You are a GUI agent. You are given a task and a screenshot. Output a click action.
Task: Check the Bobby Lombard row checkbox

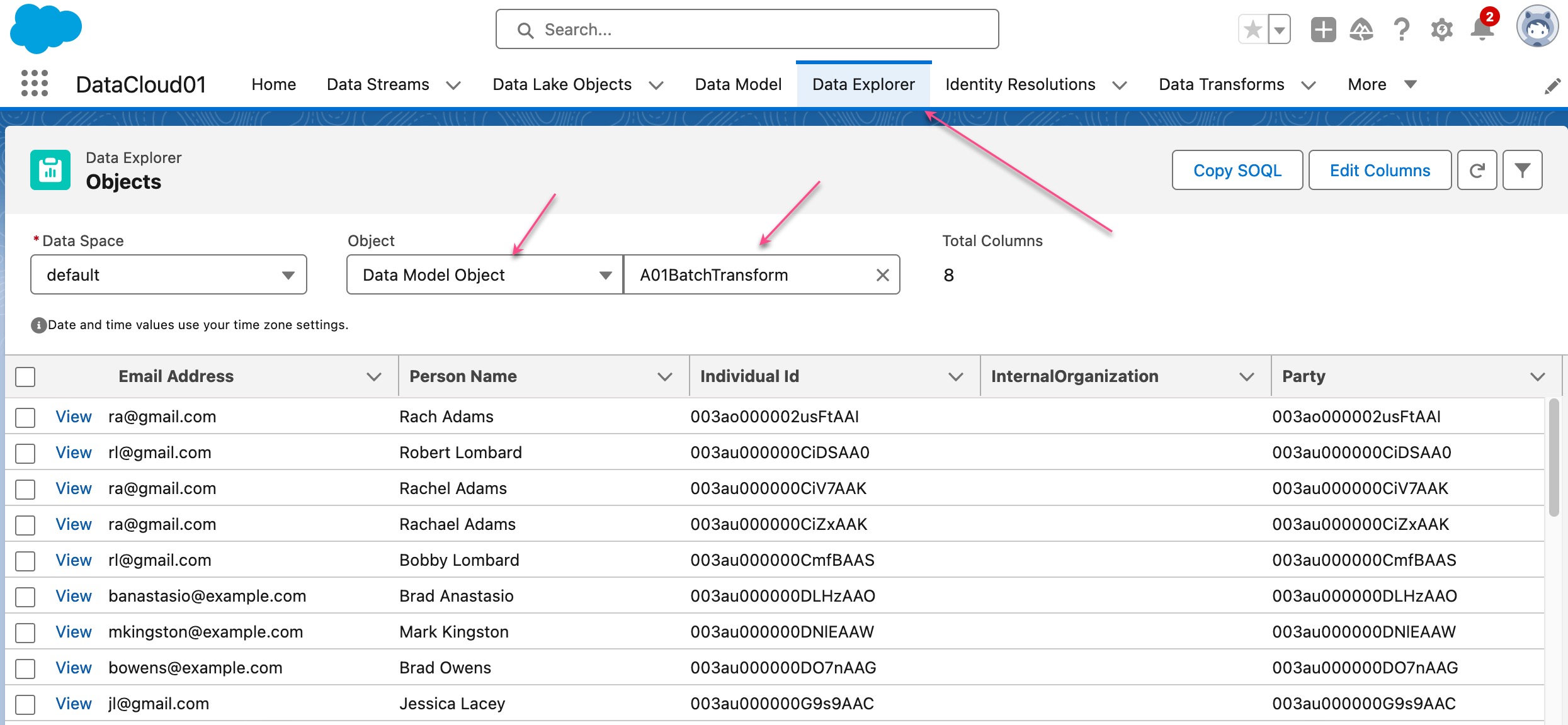tap(25, 561)
